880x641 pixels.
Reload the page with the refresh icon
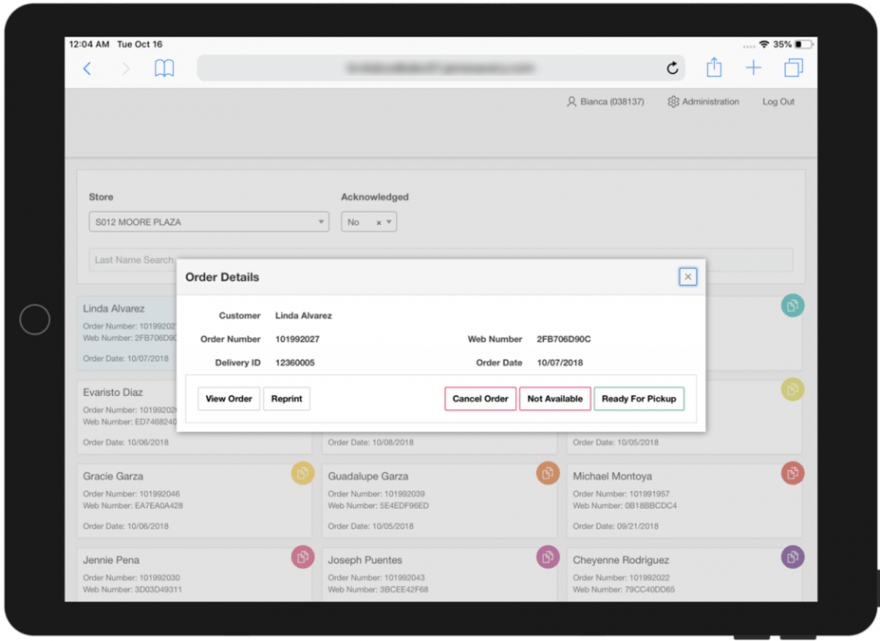672,68
